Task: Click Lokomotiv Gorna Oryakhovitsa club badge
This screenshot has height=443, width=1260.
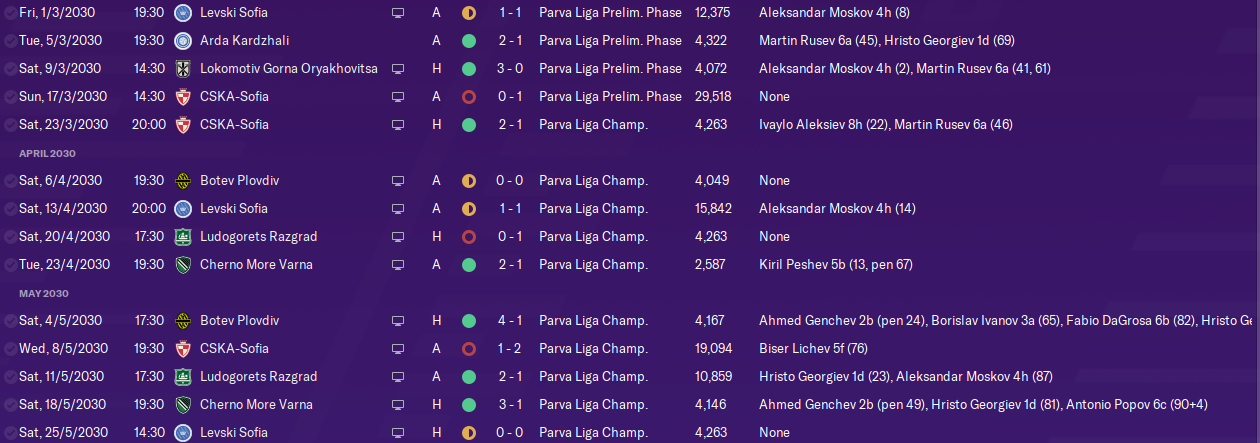Action: tap(182, 69)
